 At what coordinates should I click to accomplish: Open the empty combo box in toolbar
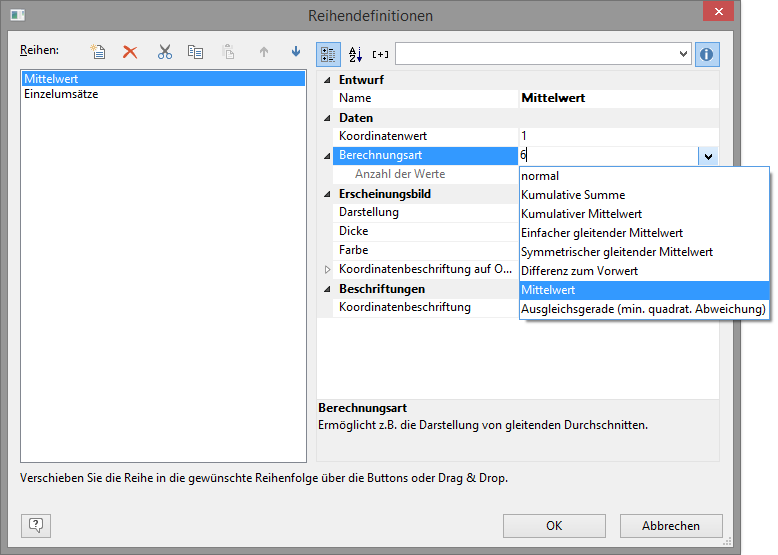tap(683, 54)
